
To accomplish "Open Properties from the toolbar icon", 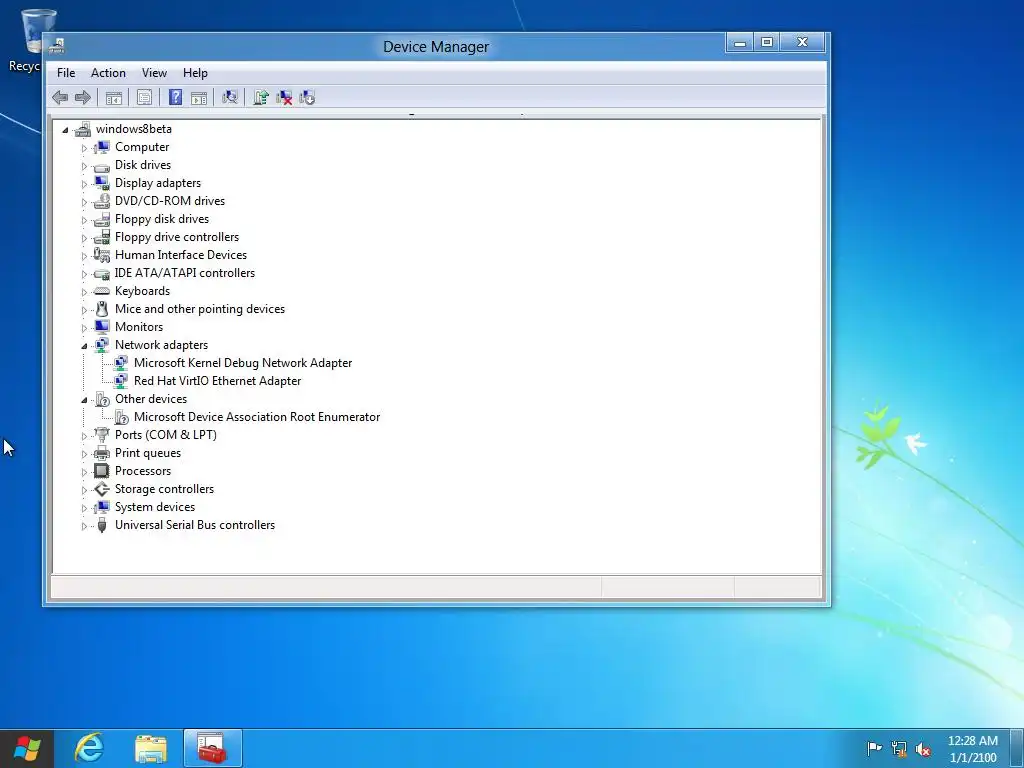I will coord(144,98).
